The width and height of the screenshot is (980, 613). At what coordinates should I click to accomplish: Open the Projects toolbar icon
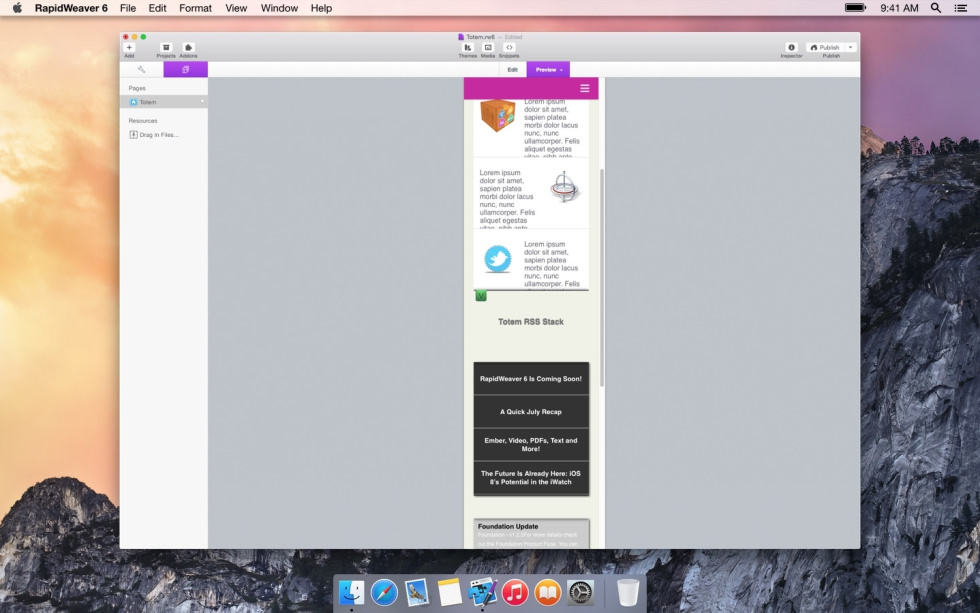pyautogui.click(x=166, y=47)
